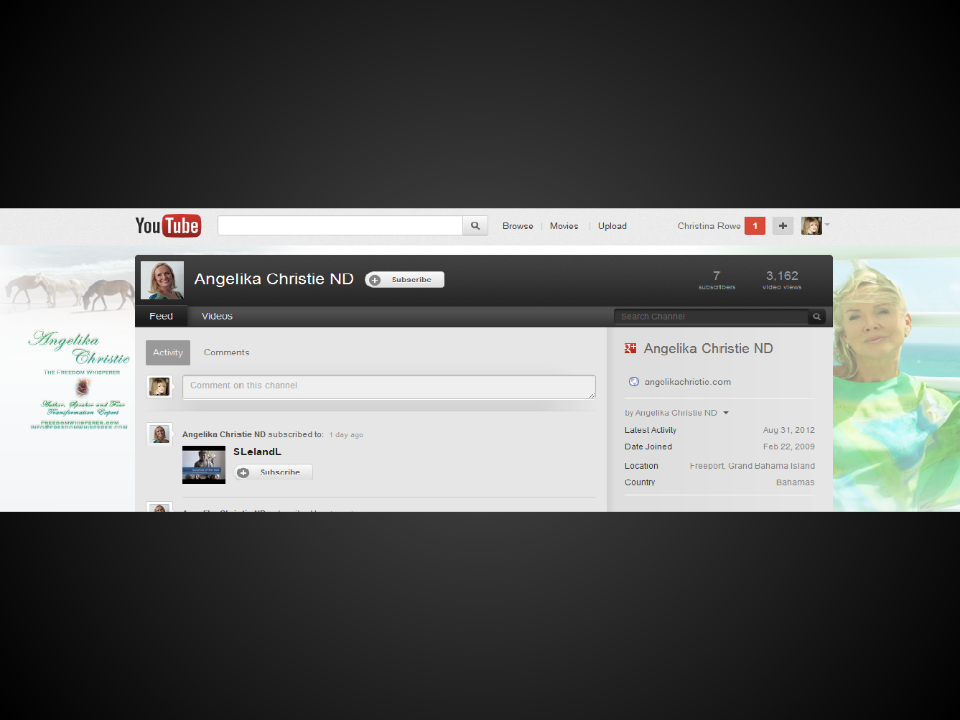960x720 pixels.
Task: Click the 3,162 video views count
Action: click(x=782, y=279)
